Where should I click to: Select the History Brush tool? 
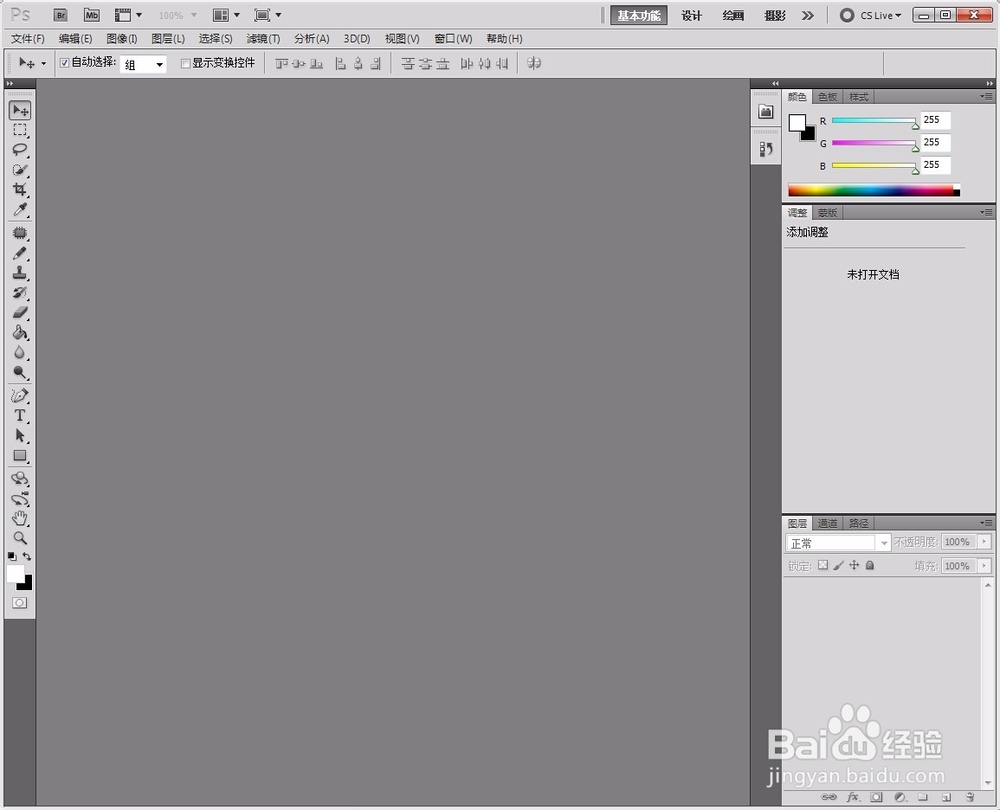[x=20, y=293]
